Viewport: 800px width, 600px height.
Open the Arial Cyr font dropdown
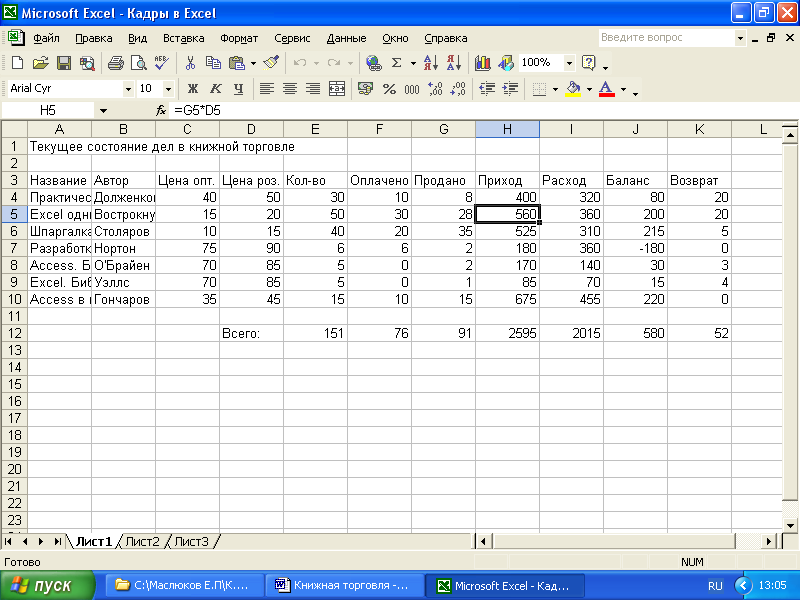click(x=128, y=89)
